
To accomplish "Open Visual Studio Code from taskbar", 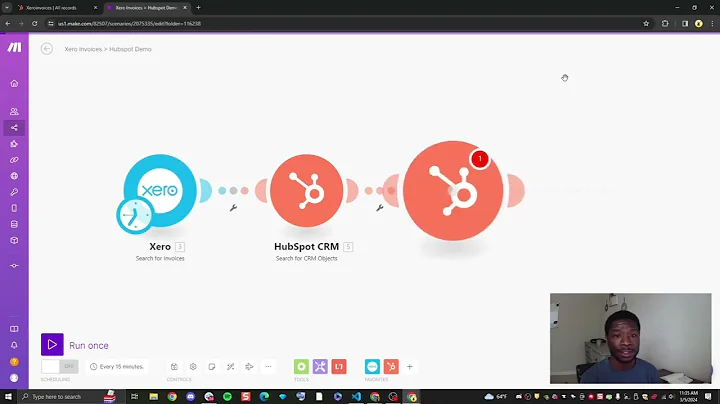I will 356,397.
